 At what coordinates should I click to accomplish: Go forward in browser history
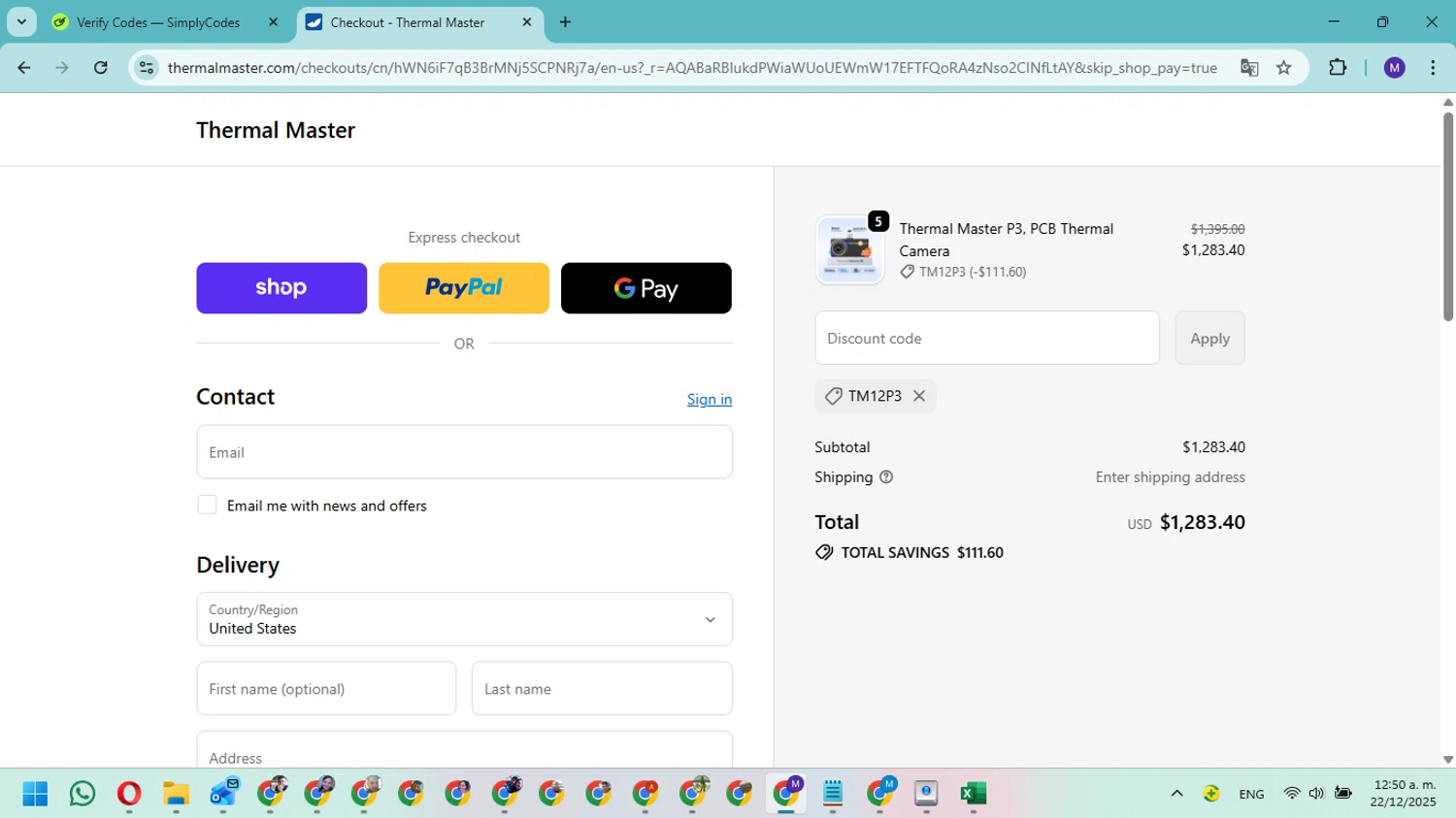click(62, 68)
